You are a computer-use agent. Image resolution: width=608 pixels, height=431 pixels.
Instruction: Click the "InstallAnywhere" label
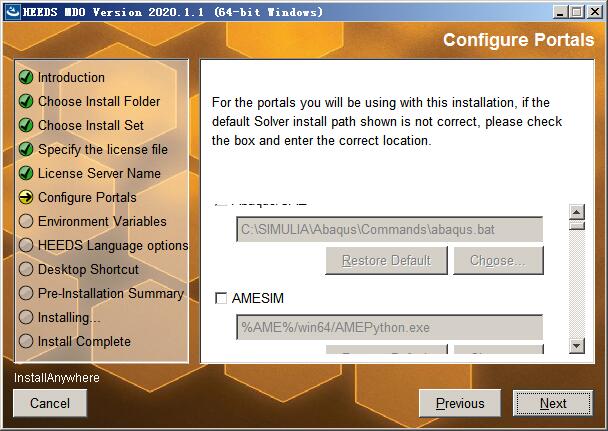tap(57, 378)
